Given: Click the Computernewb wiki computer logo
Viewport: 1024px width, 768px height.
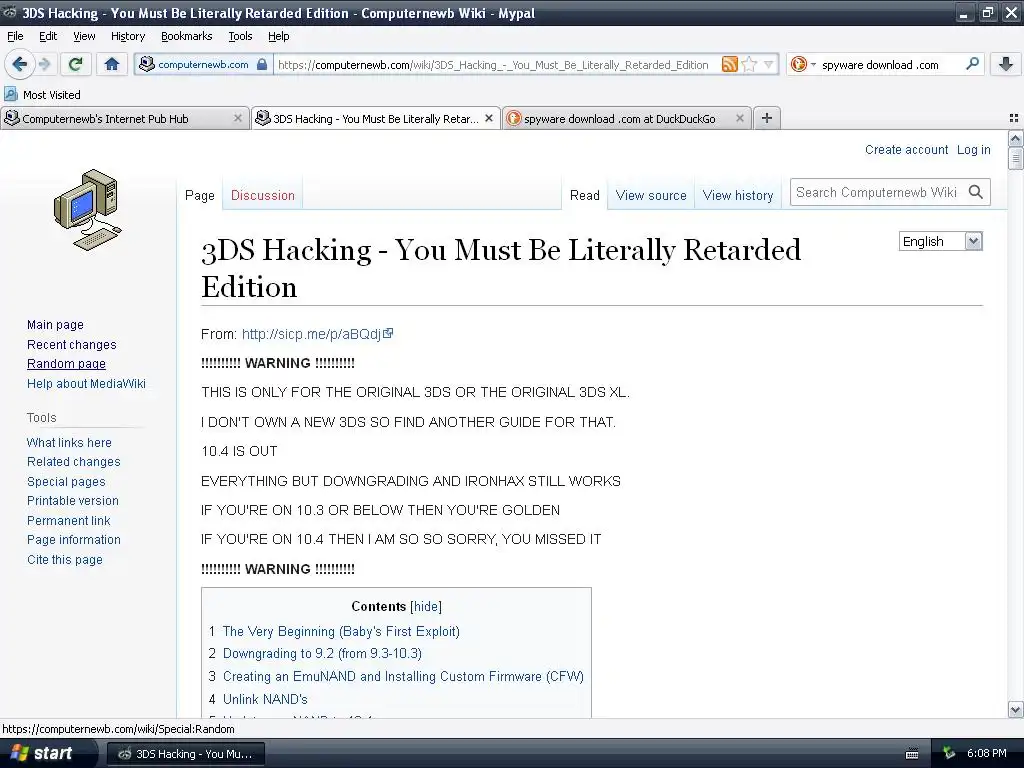Looking at the screenshot, I should 88,210.
